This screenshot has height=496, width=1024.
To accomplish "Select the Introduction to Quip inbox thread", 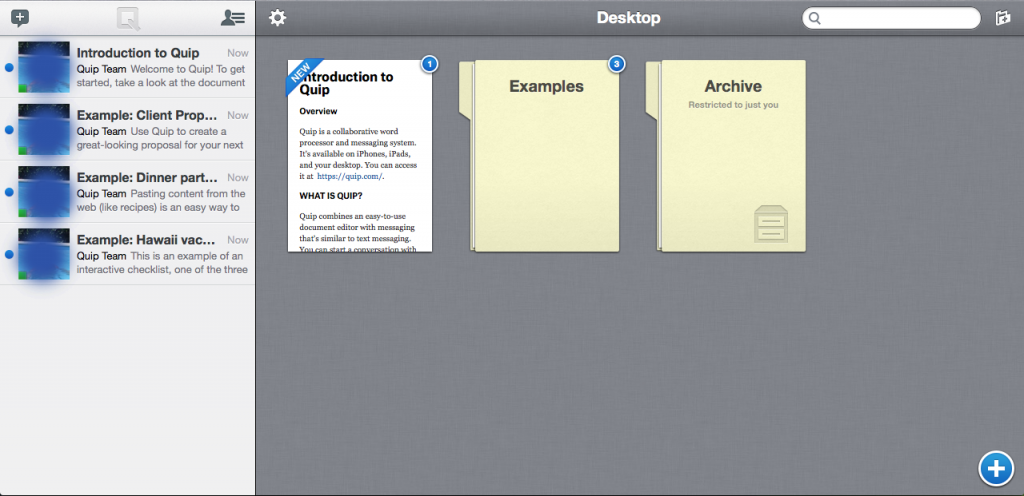I will pyautogui.click(x=127, y=67).
